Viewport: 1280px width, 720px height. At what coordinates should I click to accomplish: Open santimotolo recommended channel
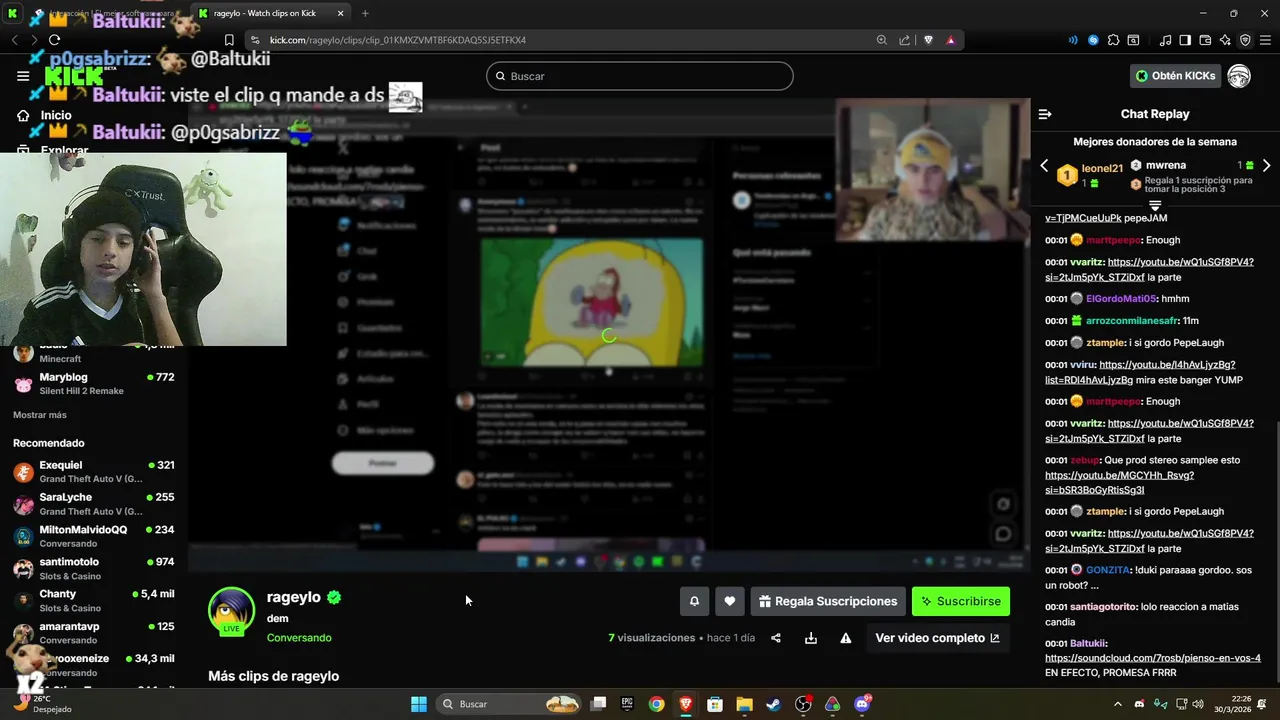coord(94,569)
